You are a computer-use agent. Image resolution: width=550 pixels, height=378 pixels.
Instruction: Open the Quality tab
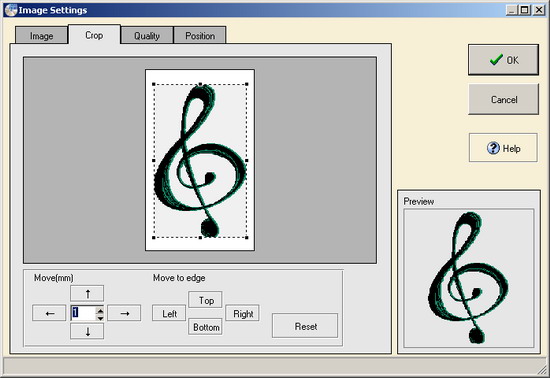tap(147, 36)
